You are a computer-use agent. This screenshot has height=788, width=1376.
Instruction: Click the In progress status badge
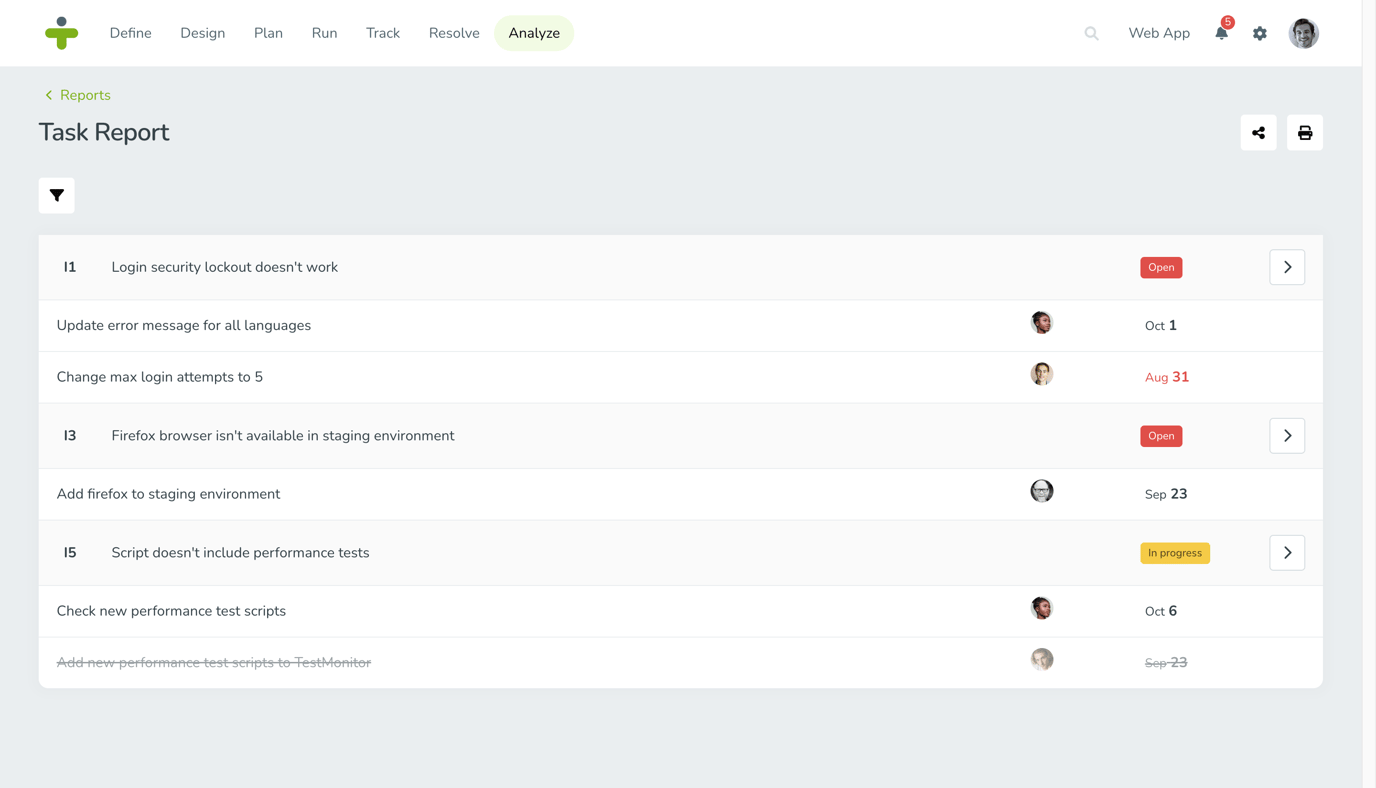pos(1175,553)
